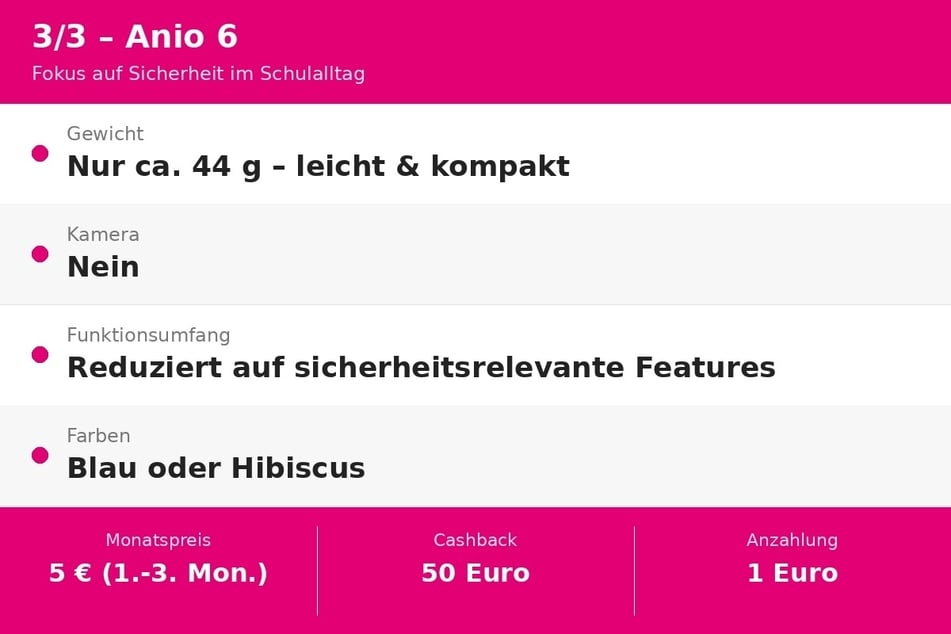Click the Farben label
The height and width of the screenshot is (634, 951).
point(98,436)
